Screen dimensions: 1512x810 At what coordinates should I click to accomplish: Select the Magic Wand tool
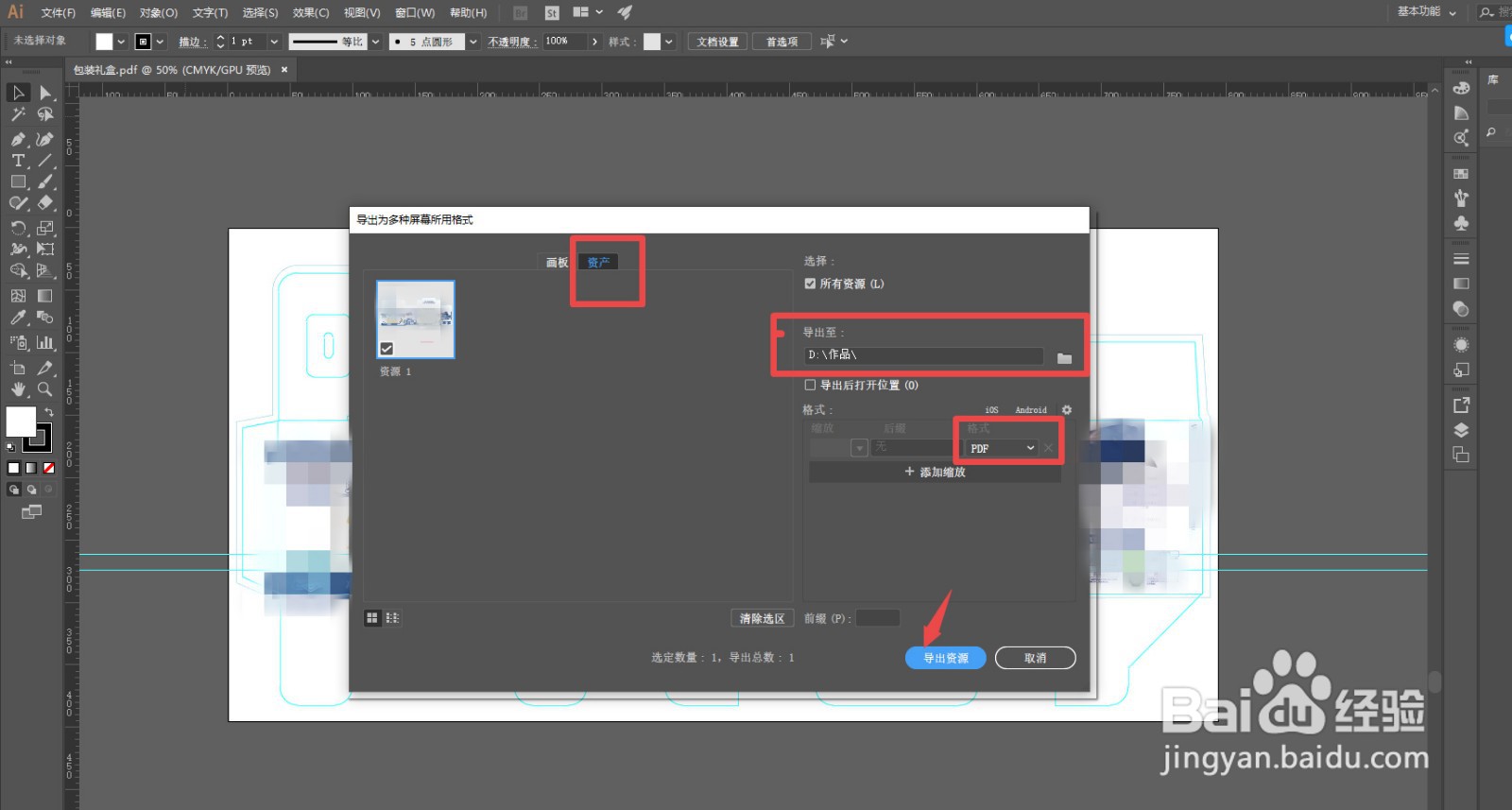[18, 114]
